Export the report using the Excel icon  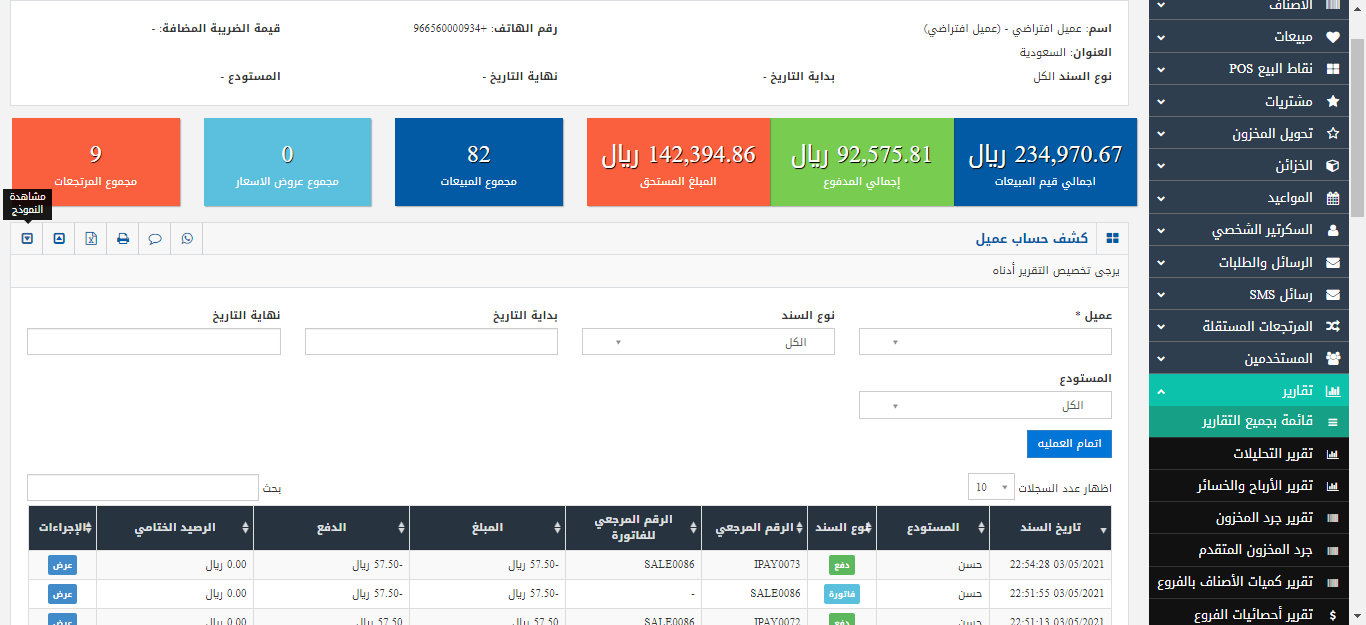pyautogui.click(x=91, y=239)
